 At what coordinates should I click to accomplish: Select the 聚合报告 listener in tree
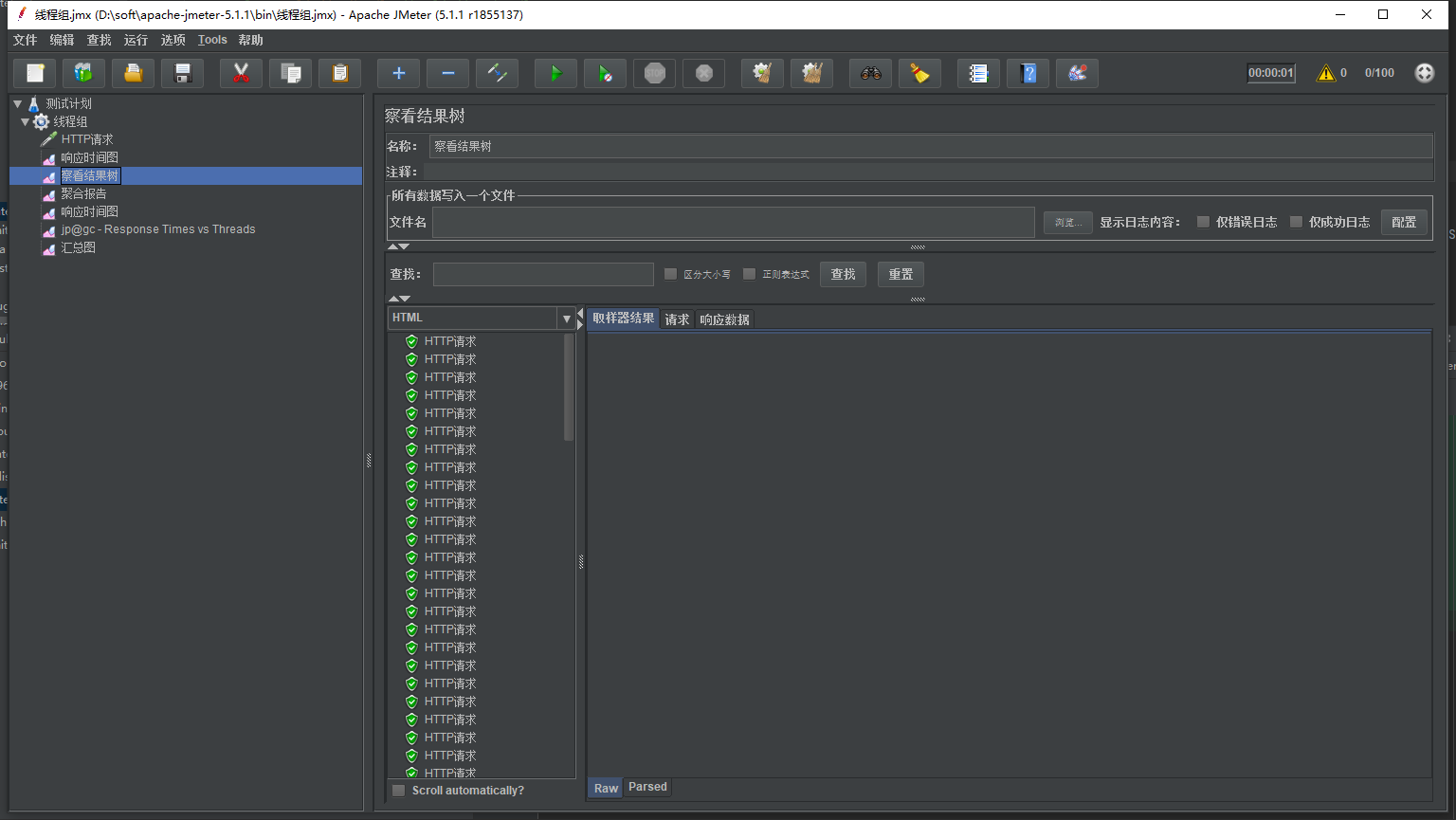point(83,193)
